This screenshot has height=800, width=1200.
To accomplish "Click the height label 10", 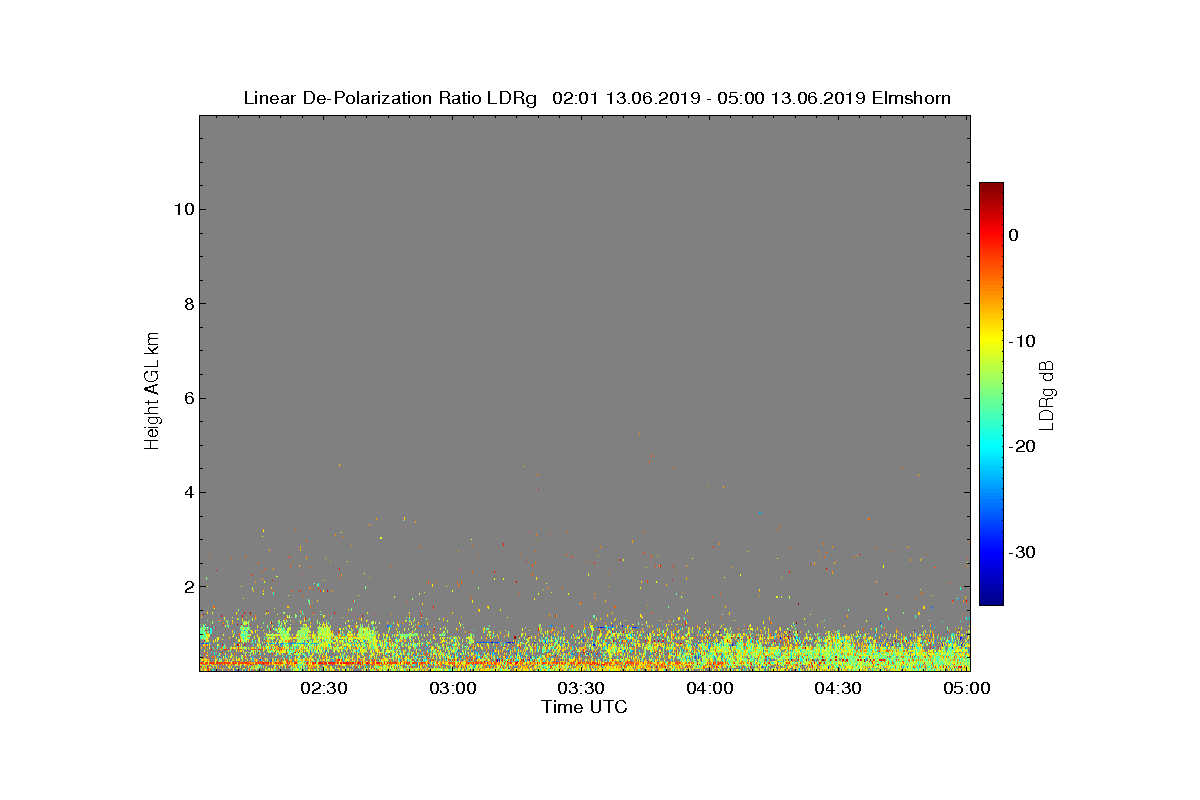I will coord(183,209).
